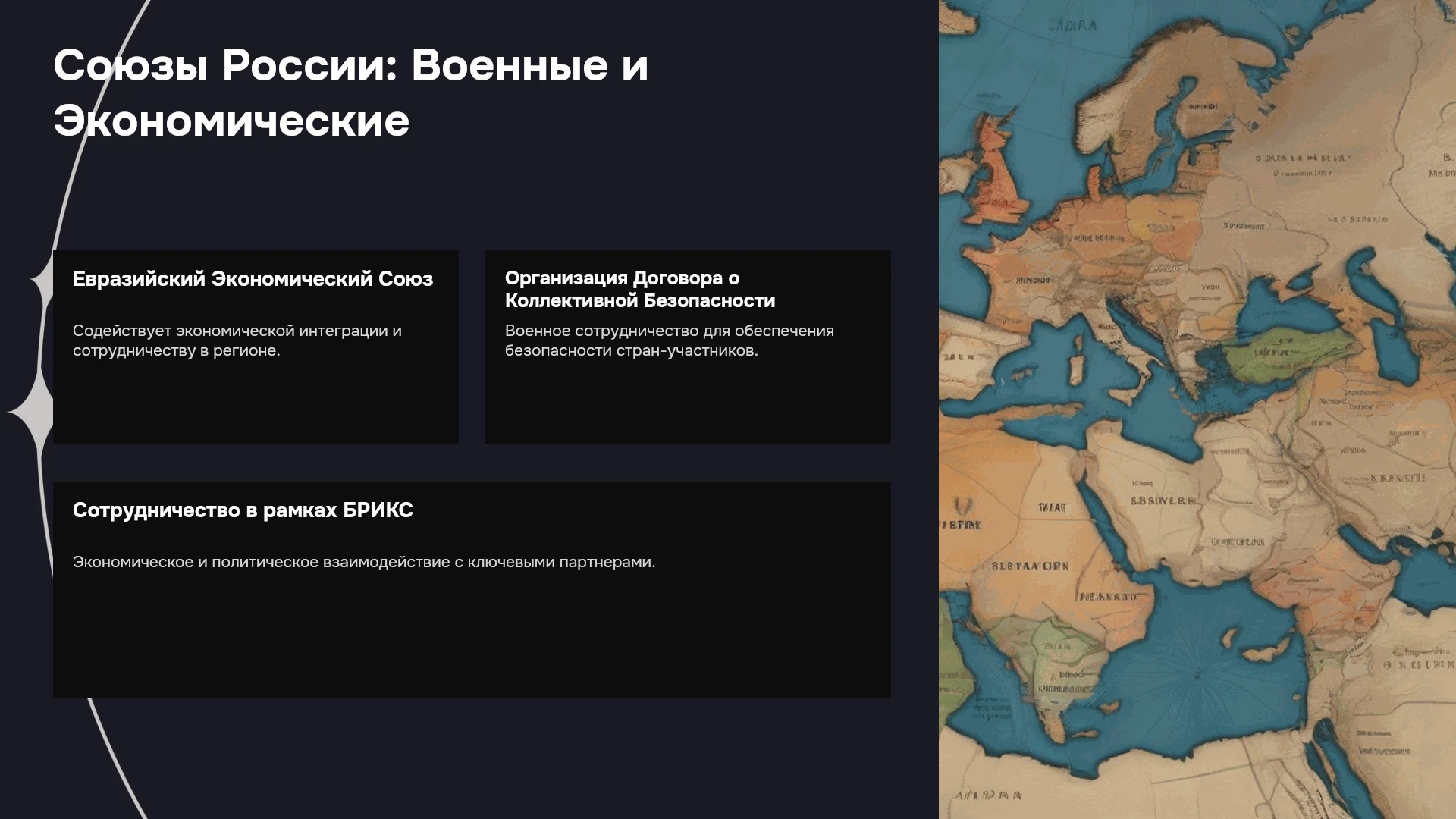Screen dimensions: 1456x819
Task: Select the 'Сотрудничество в рамках БРИКС' heading
Action: (x=243, y=510)
